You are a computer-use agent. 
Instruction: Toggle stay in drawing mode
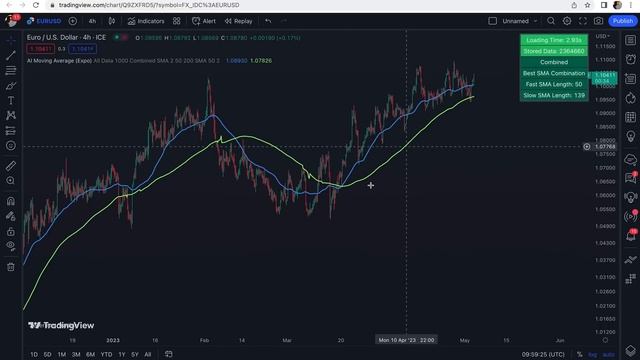tap(11, 216)
